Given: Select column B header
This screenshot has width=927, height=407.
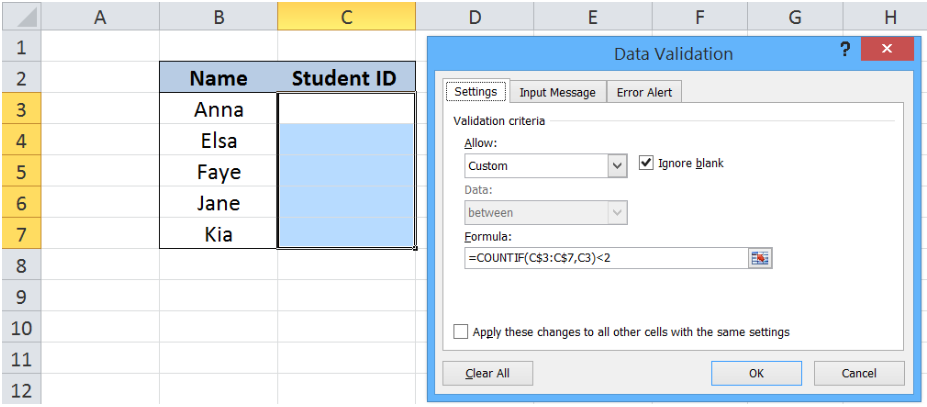Looking at the screenshot, I should pyautogui.click(x=219, y=17).
